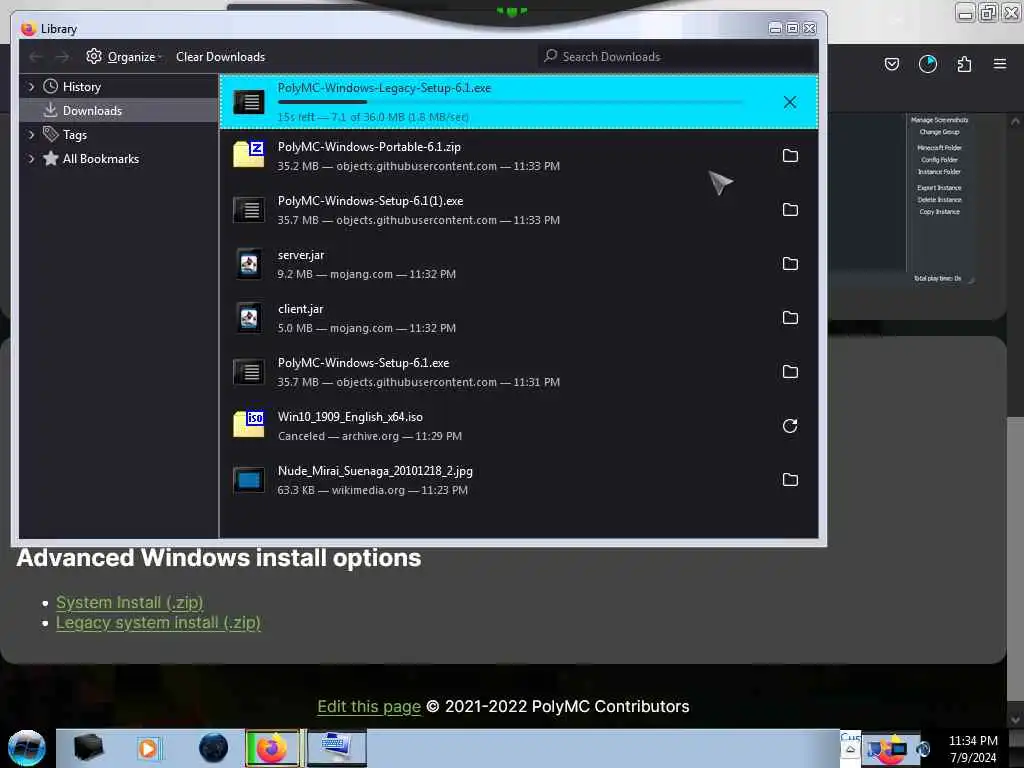Open the Firefox Pocket icon
Screen dimensions: 1024x768
click(891, 64)
